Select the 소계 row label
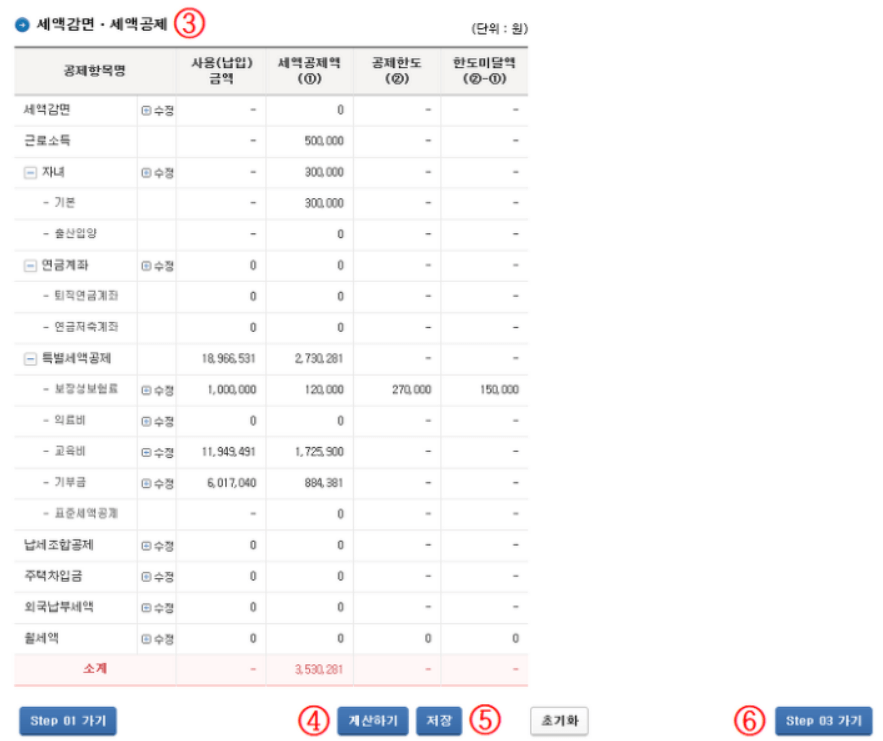The width and height of the screenshot is (883, 741). point(95,669)
